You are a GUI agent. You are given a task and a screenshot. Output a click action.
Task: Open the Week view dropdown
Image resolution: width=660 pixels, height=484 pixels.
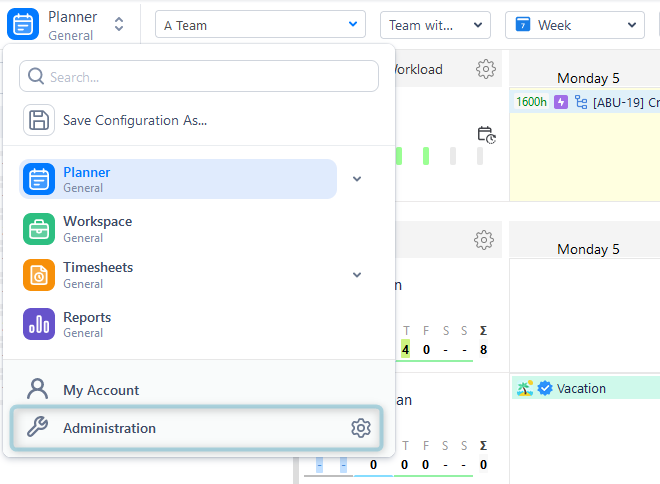click(x=575, y=25)
